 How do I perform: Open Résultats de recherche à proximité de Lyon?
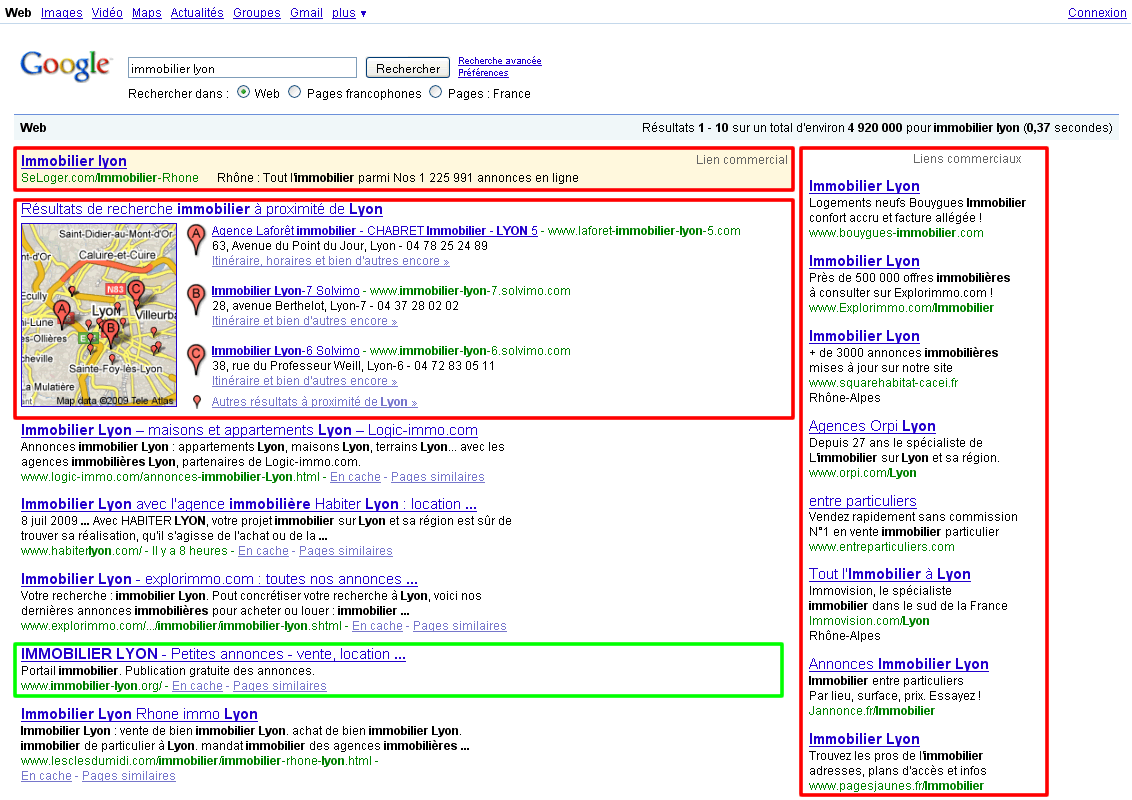[x=201, y=209]
